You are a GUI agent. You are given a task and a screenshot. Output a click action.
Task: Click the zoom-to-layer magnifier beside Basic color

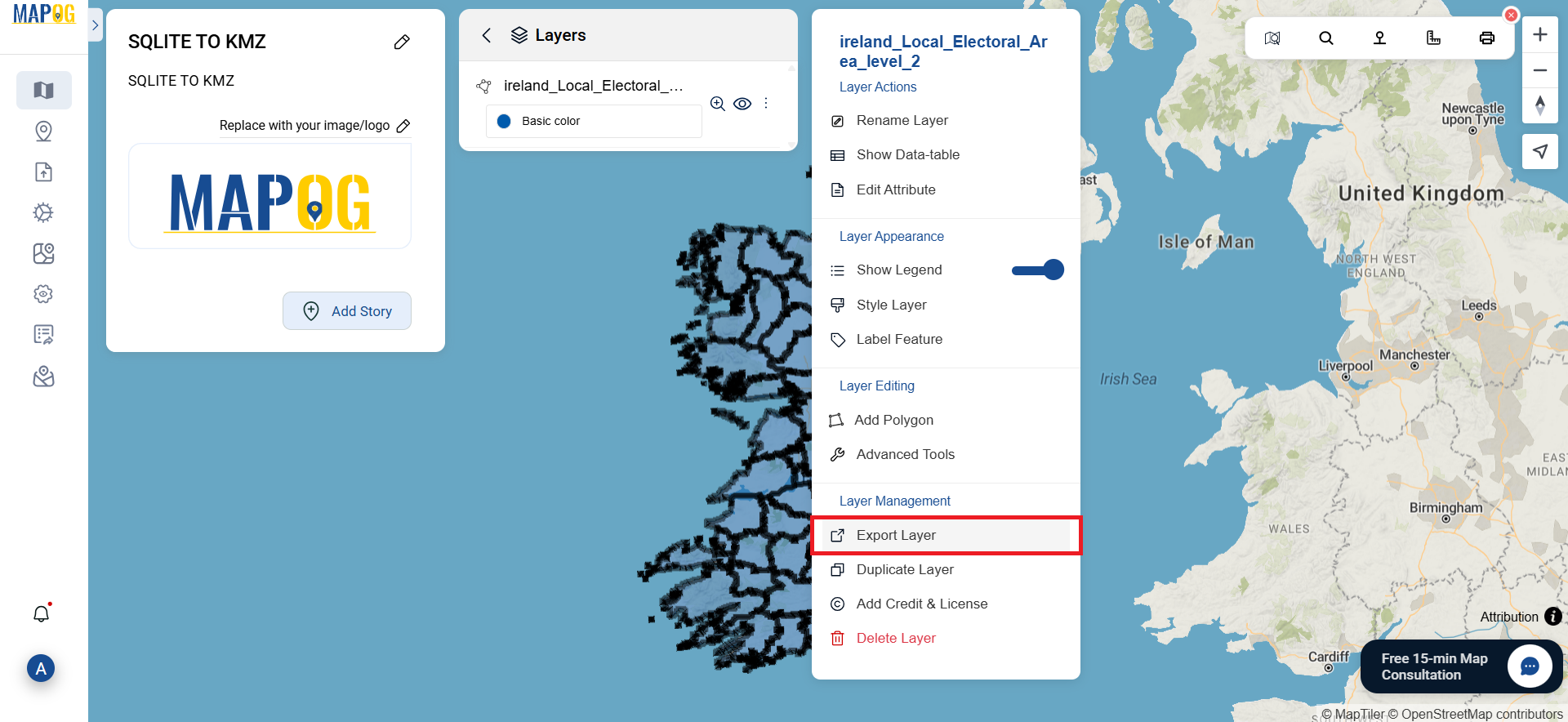718,104
